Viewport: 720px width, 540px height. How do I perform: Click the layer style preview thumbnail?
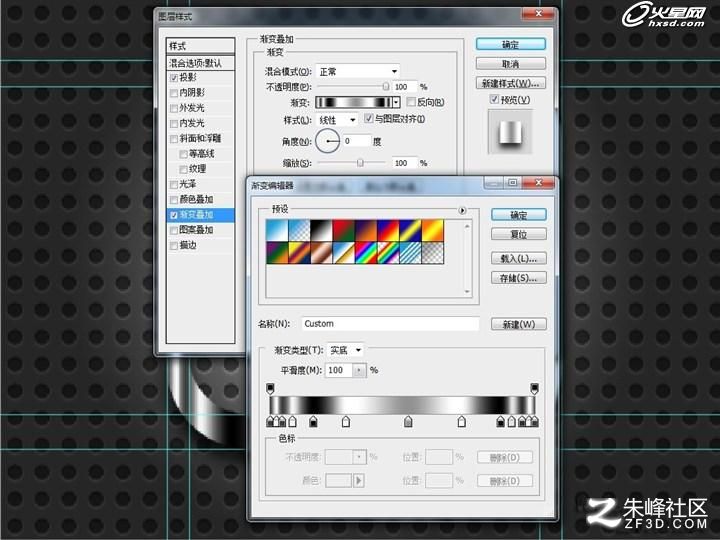[x=510, y=132]
